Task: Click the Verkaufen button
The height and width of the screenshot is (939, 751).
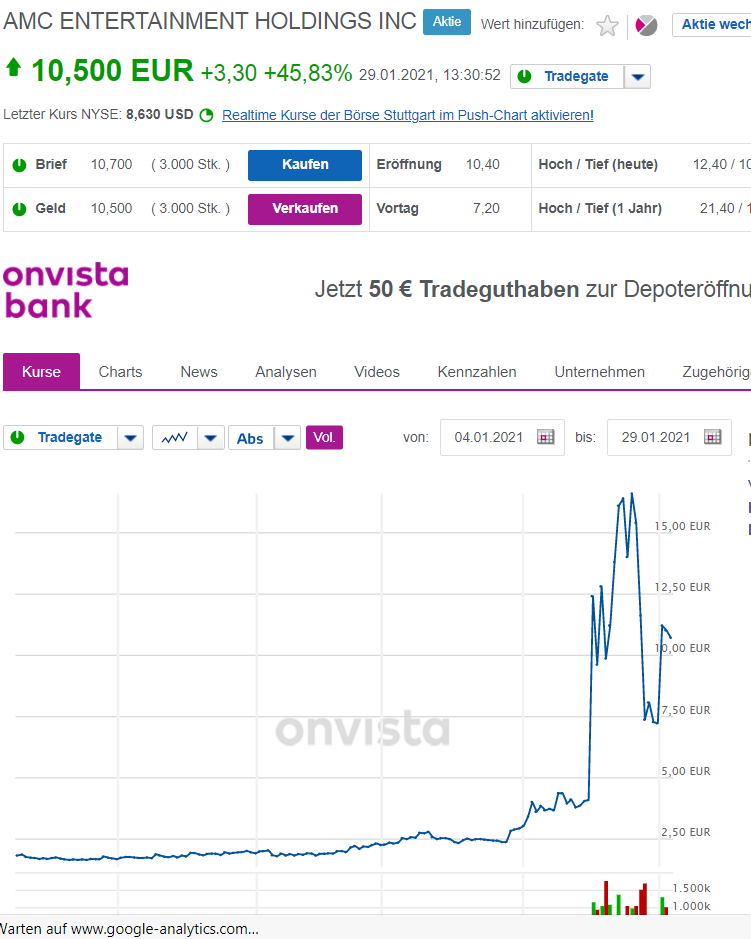Action: (305, 209)
